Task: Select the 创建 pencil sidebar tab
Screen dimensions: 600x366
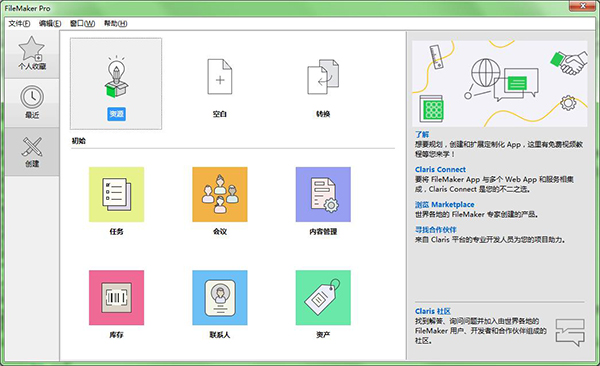Action: [x=32, y=152]
